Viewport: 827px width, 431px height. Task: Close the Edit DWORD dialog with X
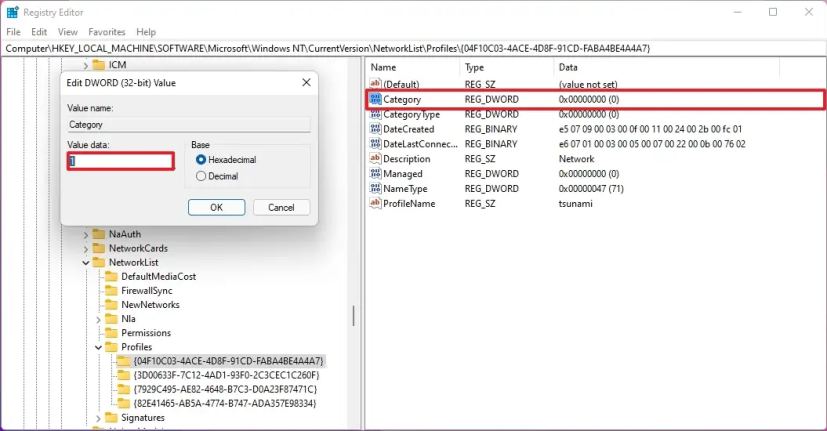coord(306,82)
